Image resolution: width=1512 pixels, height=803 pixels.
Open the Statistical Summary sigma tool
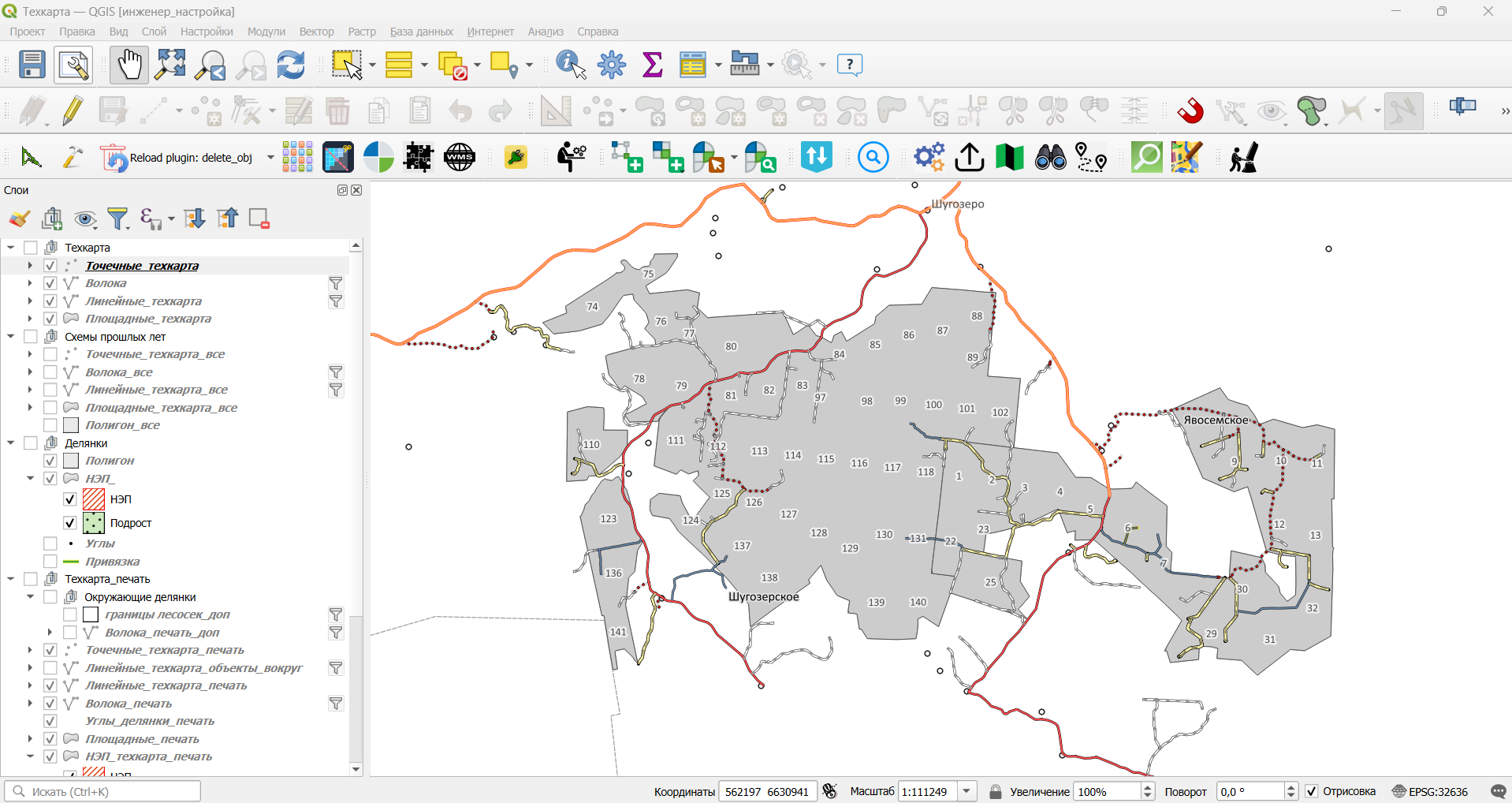click(x=653, y=65)
